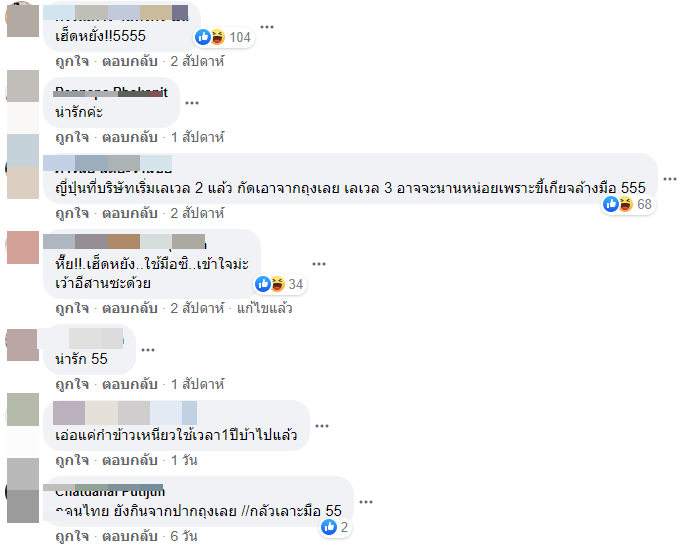
Task: Open options for เฮ็ดหยัง!!5555 comment
Action: click(x=267, y=27)
